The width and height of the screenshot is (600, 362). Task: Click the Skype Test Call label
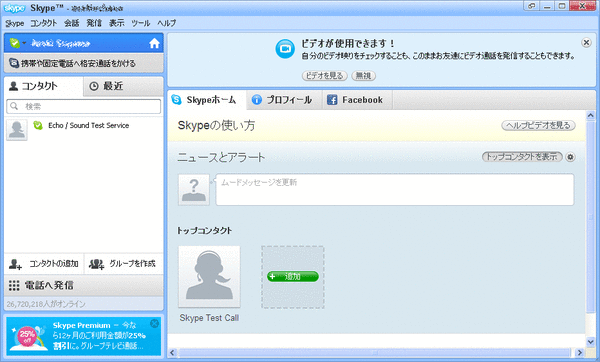click(209, 318)
